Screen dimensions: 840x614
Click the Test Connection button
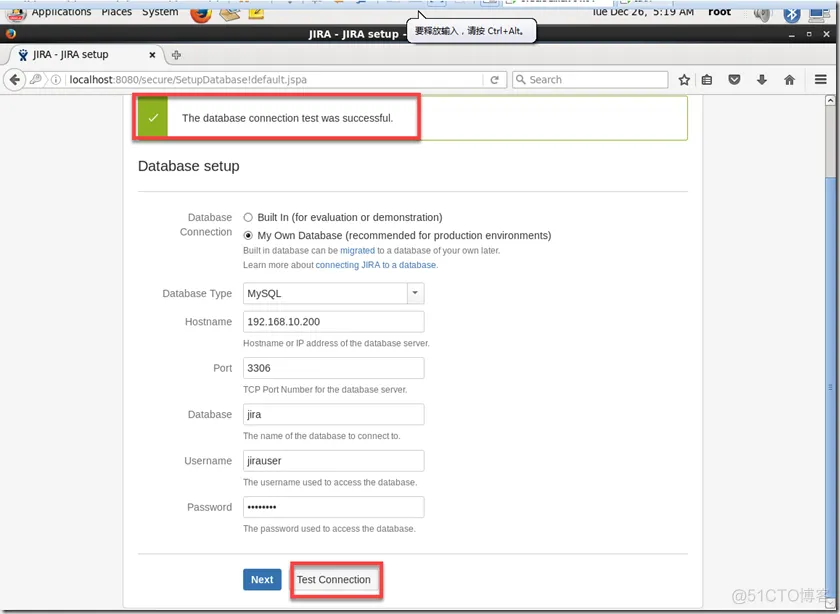tap(336, 579)
